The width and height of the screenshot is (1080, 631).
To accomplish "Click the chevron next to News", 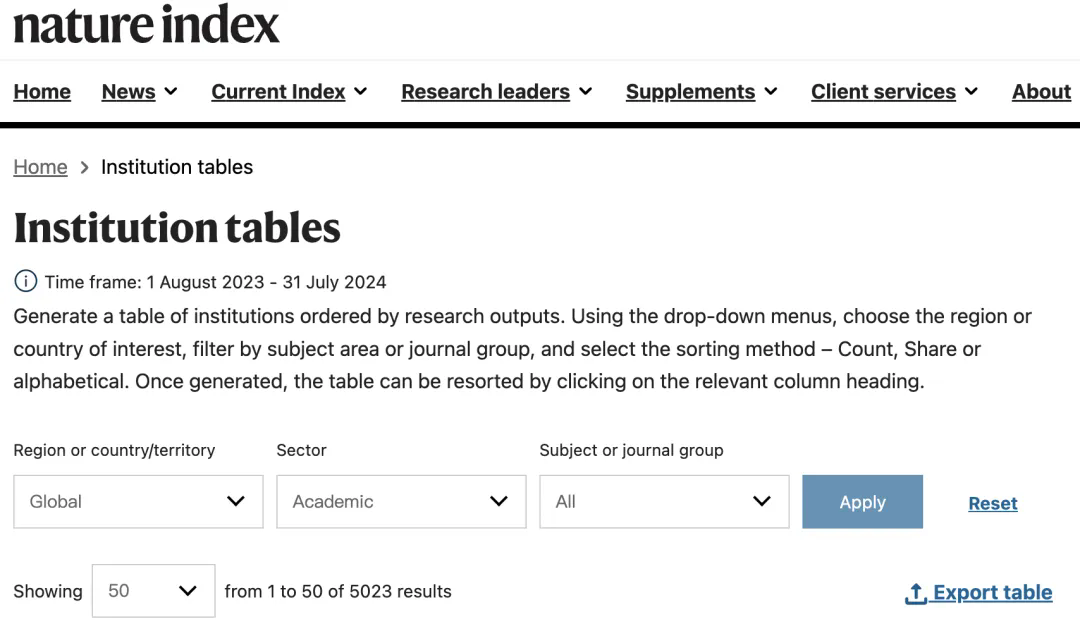I will tap(171, 92).
